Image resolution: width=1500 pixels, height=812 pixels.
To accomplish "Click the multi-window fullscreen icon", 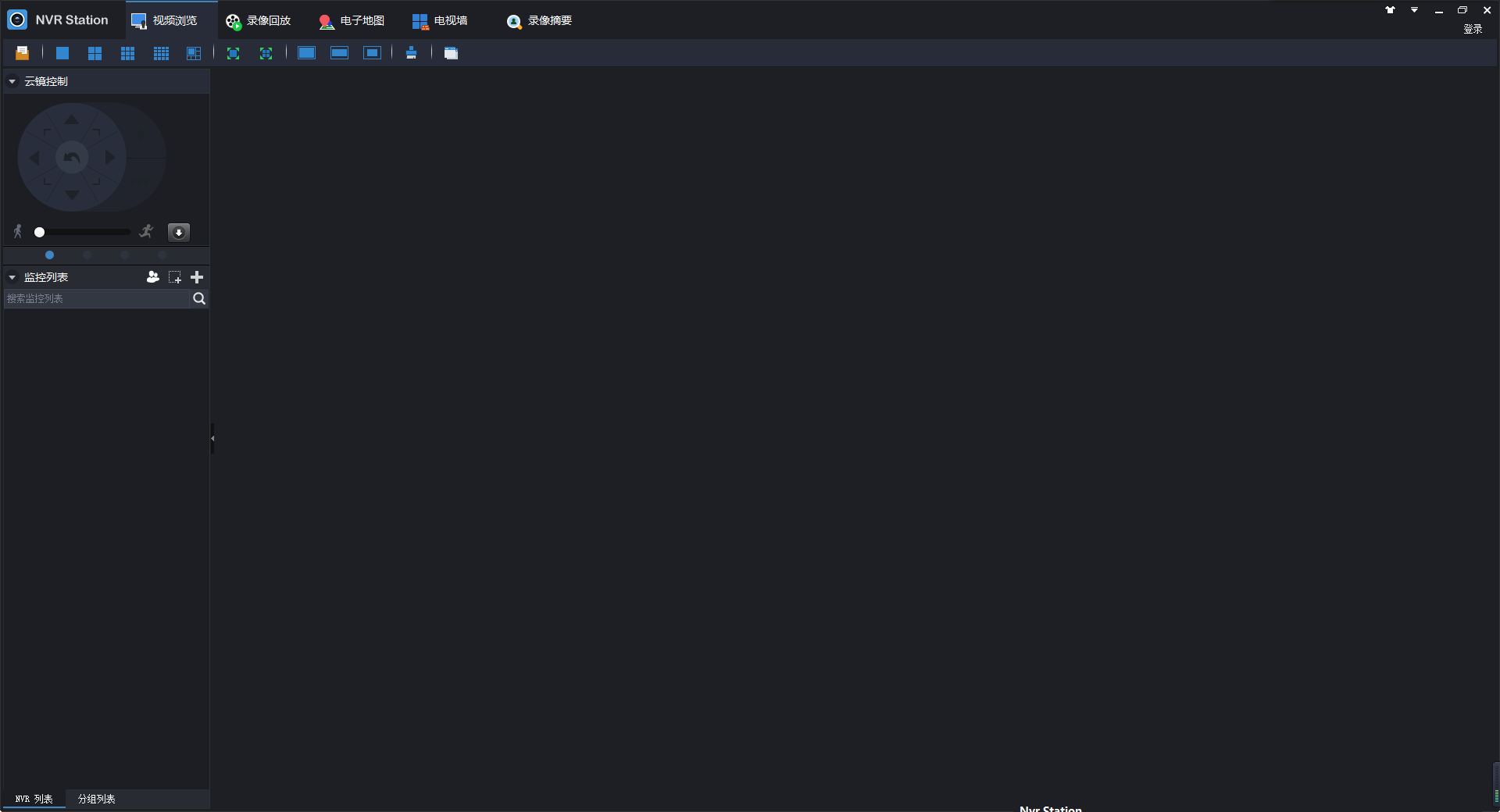I will [266, 53].
